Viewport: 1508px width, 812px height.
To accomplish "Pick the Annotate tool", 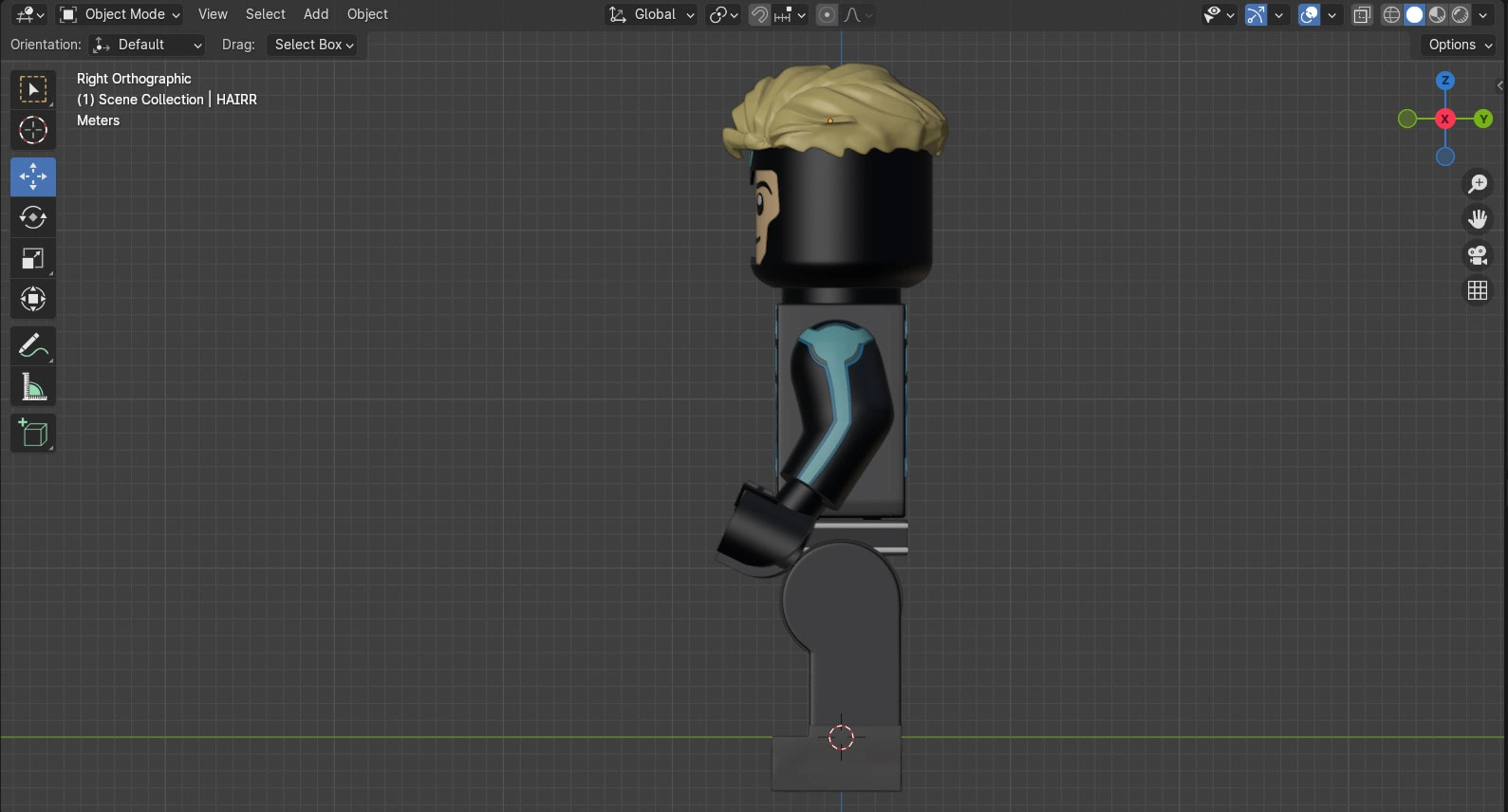I will coord(33,346).
